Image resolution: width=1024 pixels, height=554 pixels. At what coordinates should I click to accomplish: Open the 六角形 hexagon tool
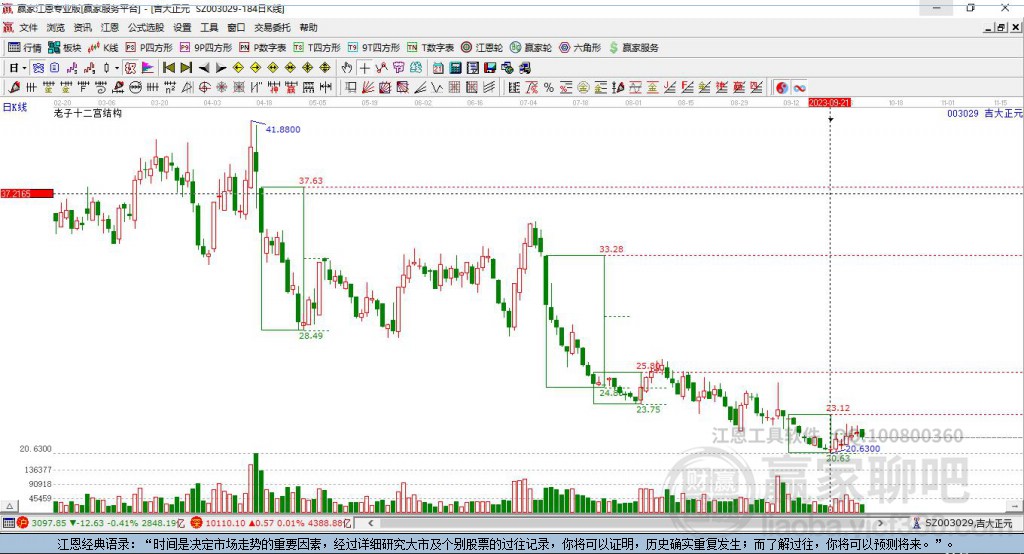[x=580, y=48]
